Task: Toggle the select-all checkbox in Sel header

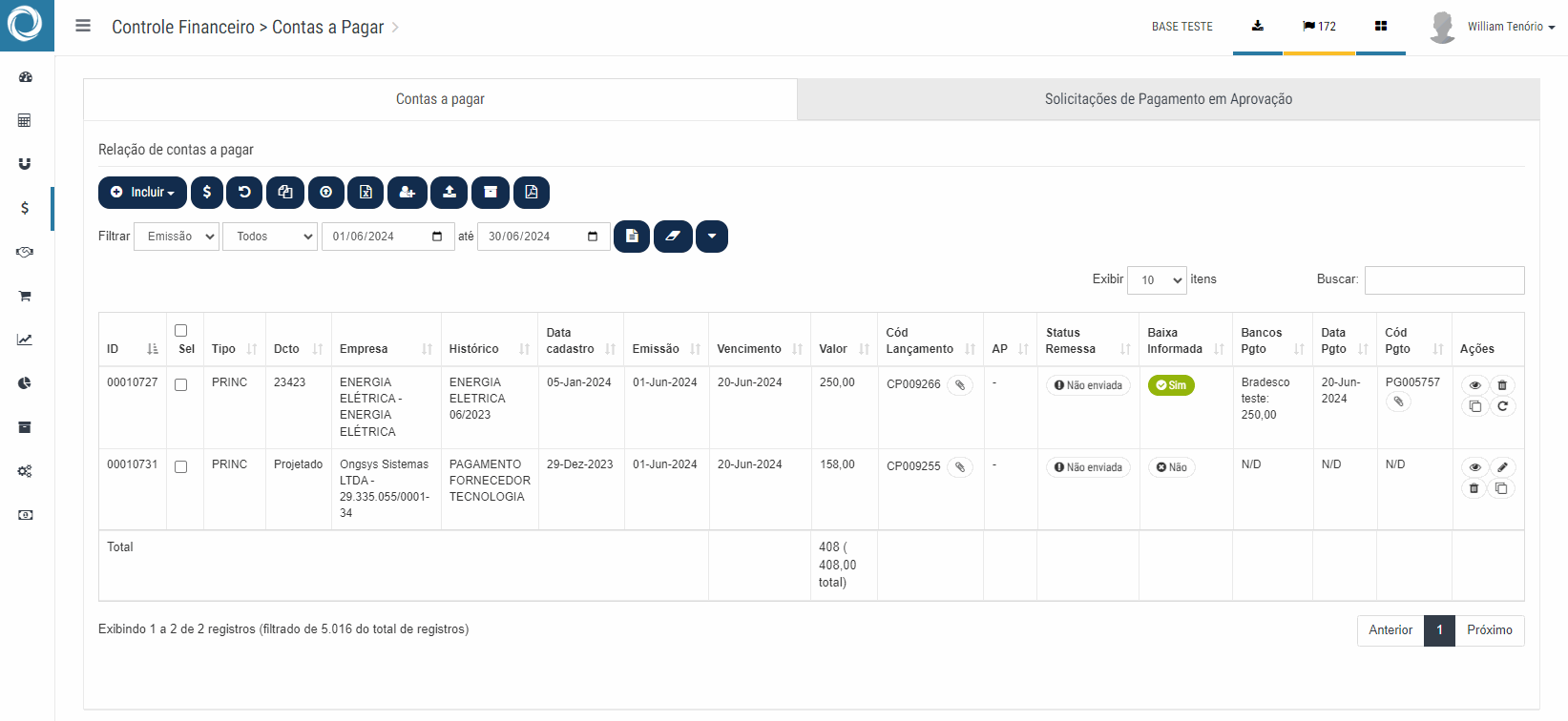Action: [181, 331]
